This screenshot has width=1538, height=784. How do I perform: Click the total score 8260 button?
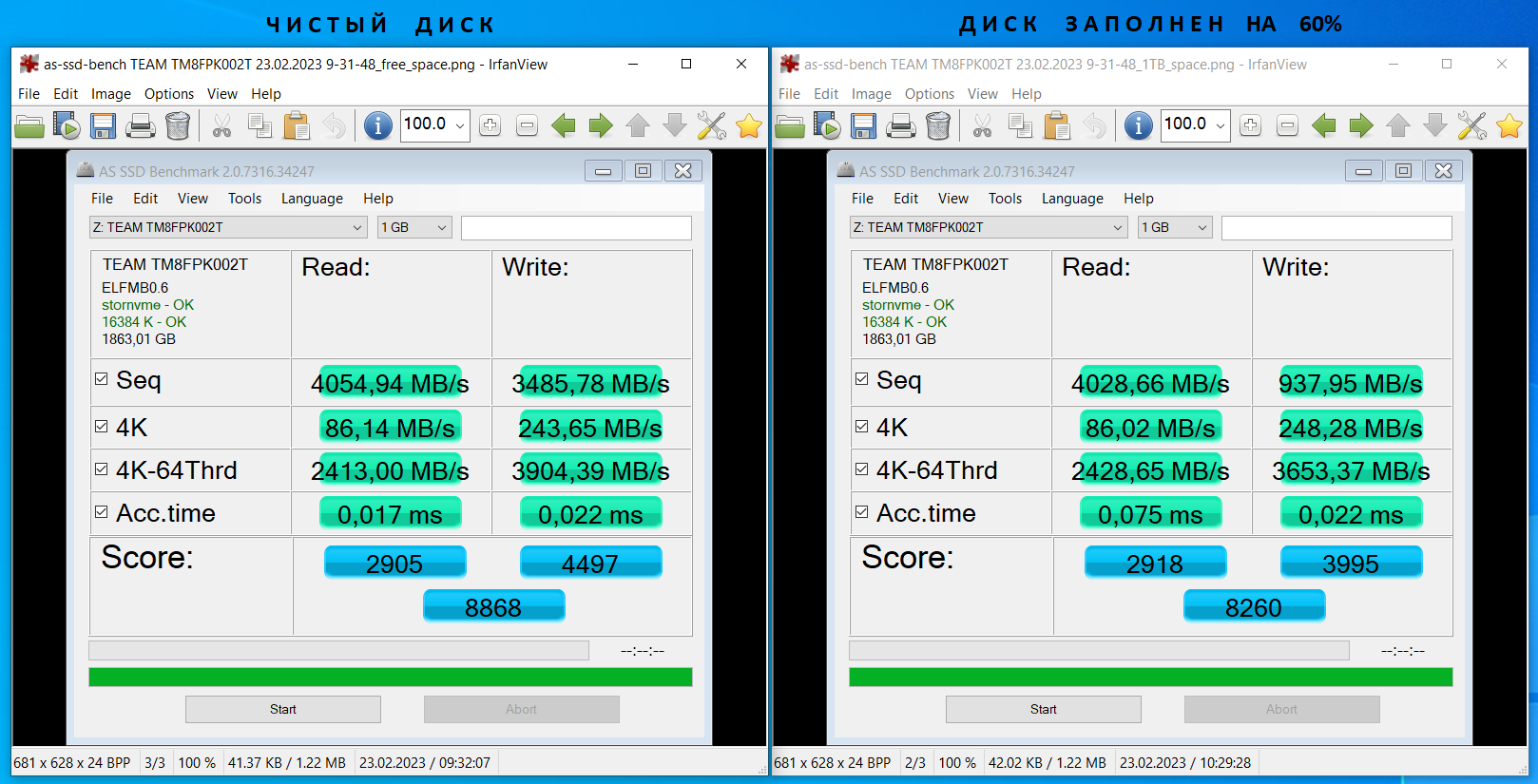click(1254, 606)
